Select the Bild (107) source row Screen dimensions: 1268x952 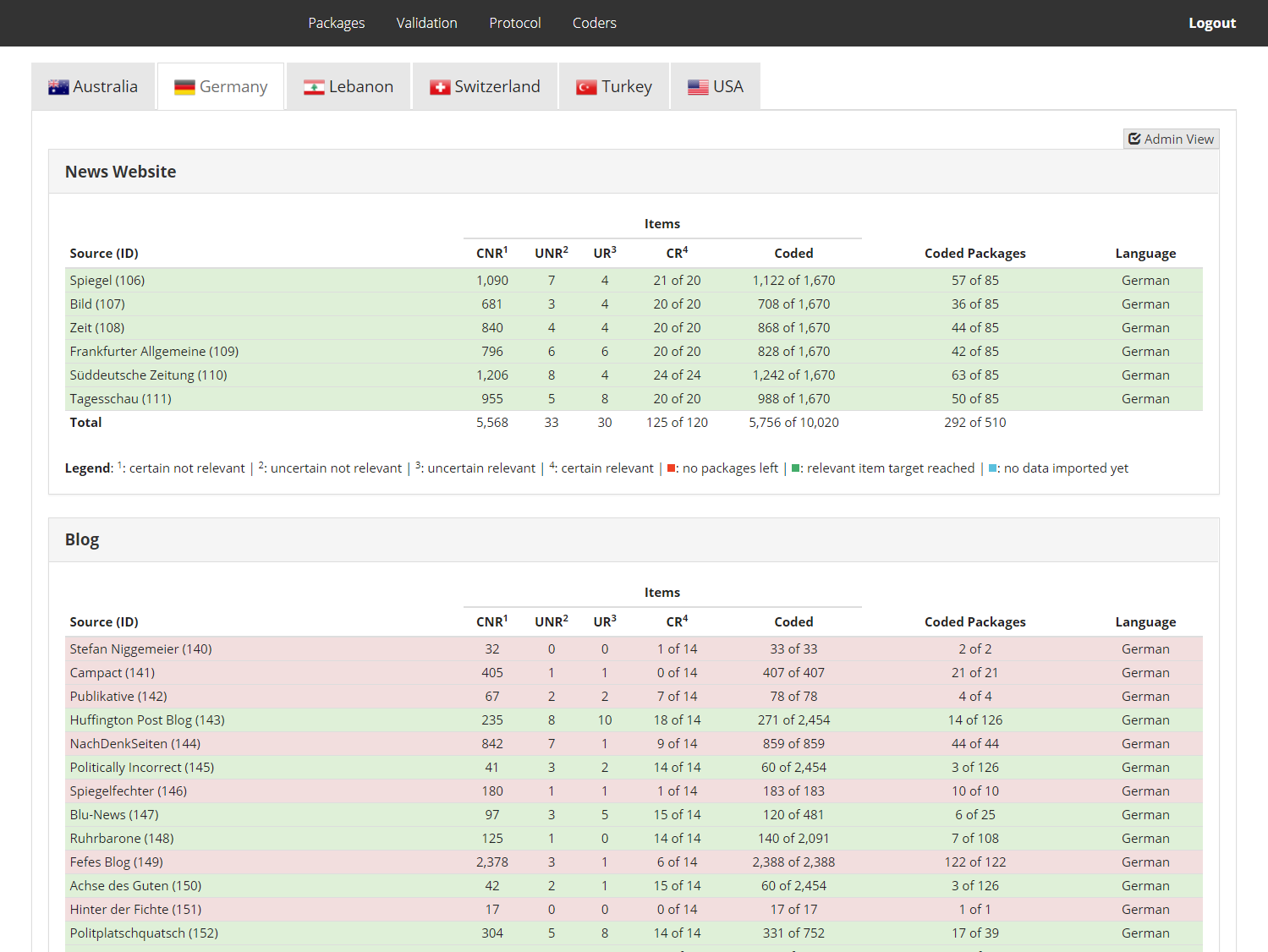(634, 304)
